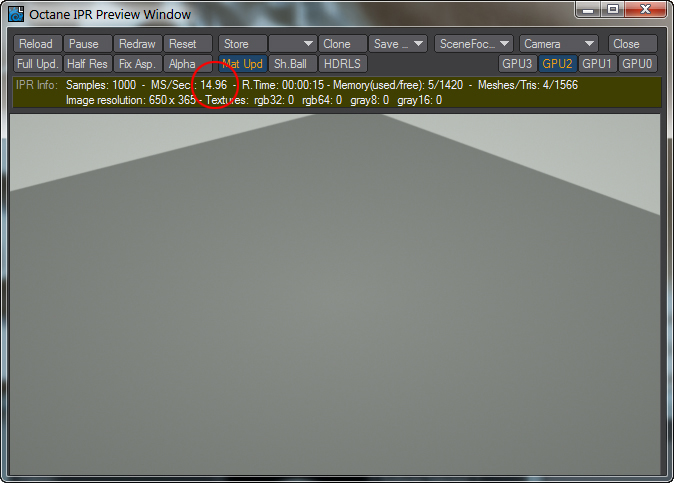Viewport: 674px width, 483px height.
Task: Pause the IPR rendering
Action: click(88, 44)
